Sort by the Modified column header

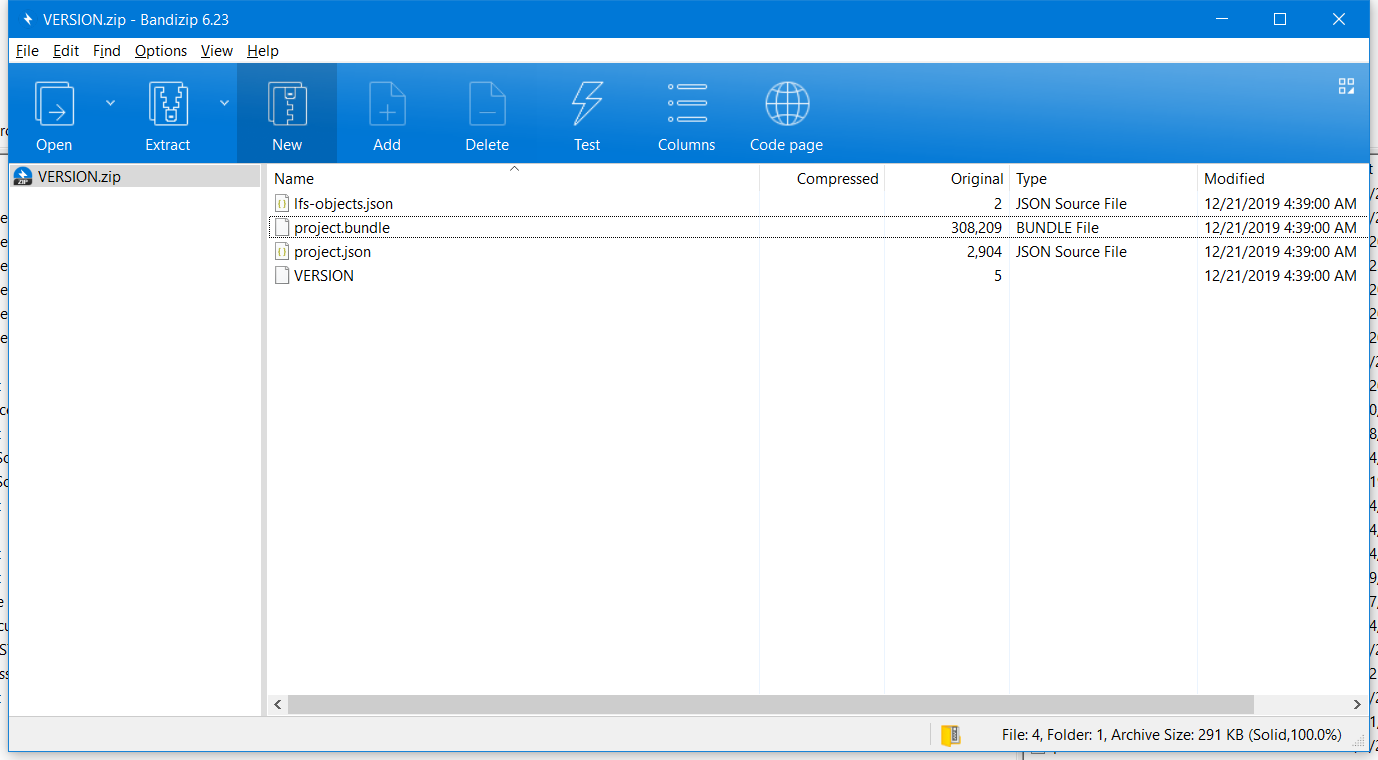[1282, 179]
